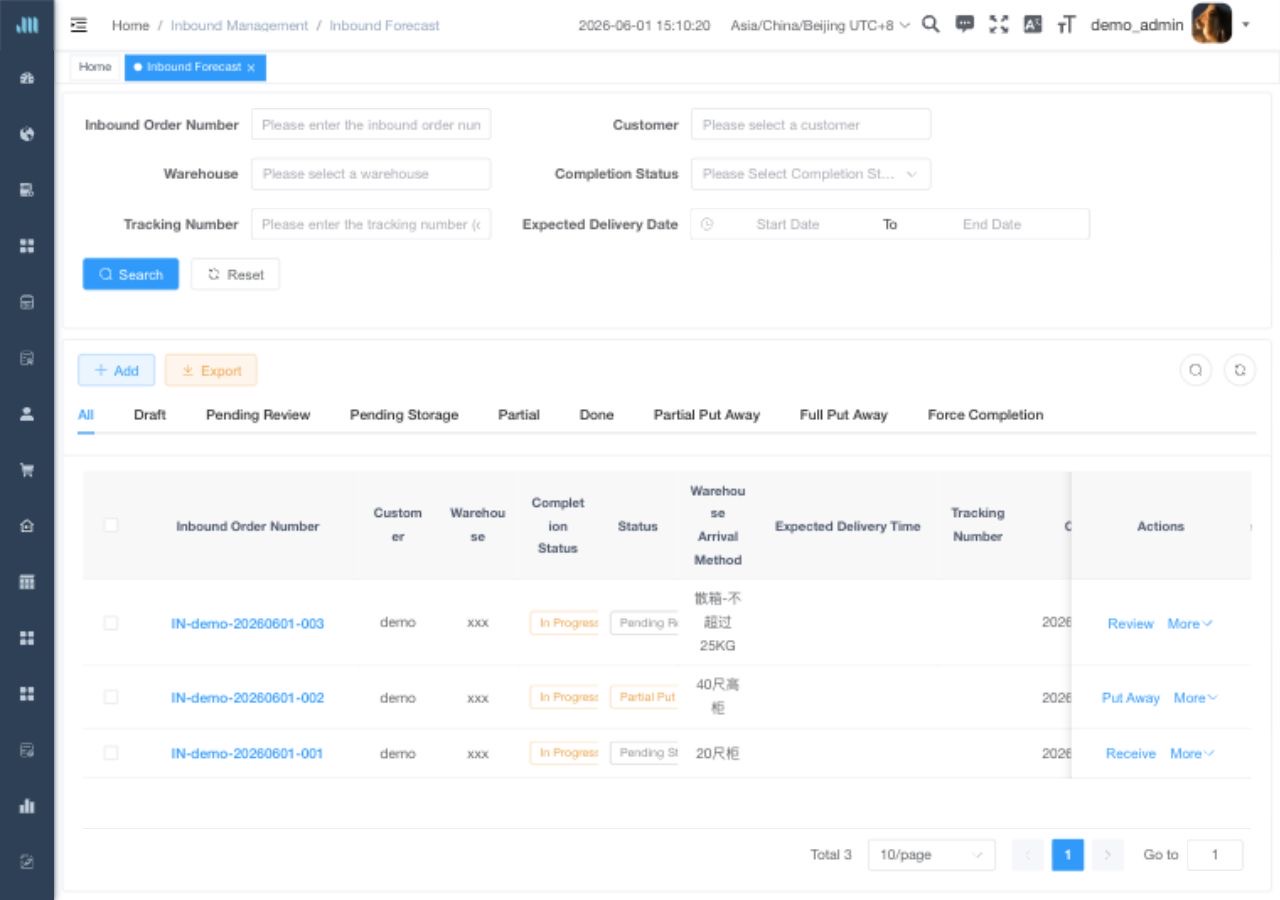
Task: Open order link IN-demo-20260601-003
Action: (x=248, y=623)
